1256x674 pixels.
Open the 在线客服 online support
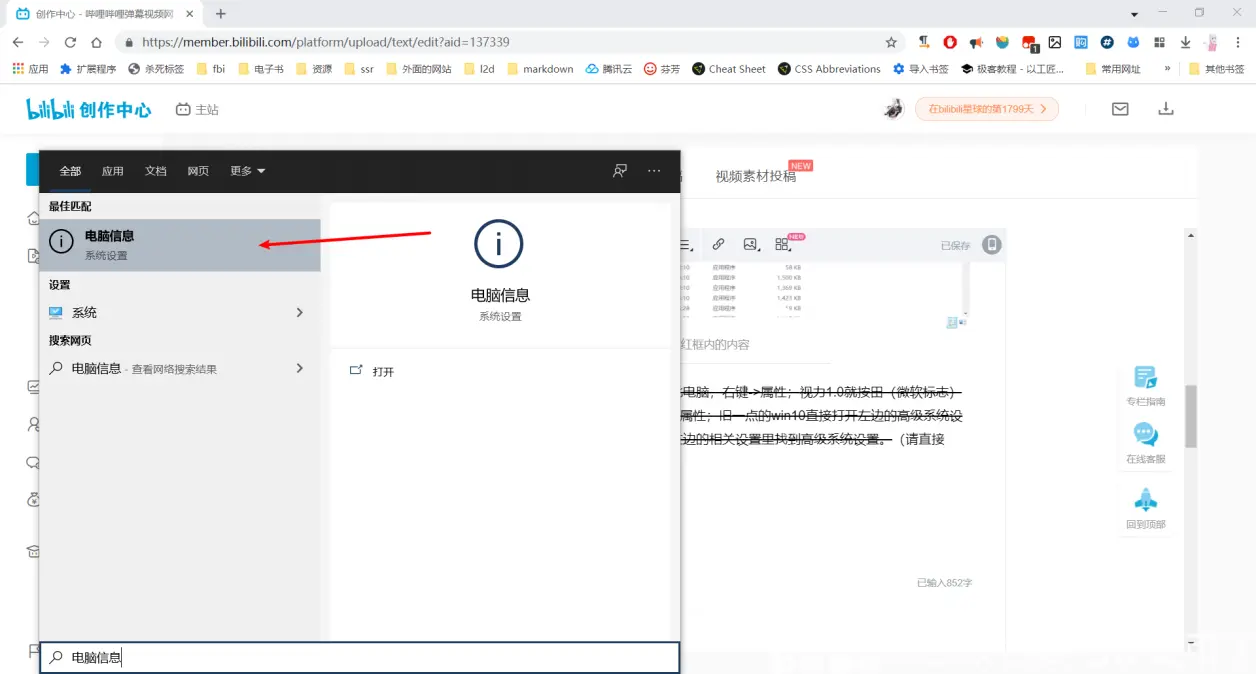click(x=1146, y=443)
